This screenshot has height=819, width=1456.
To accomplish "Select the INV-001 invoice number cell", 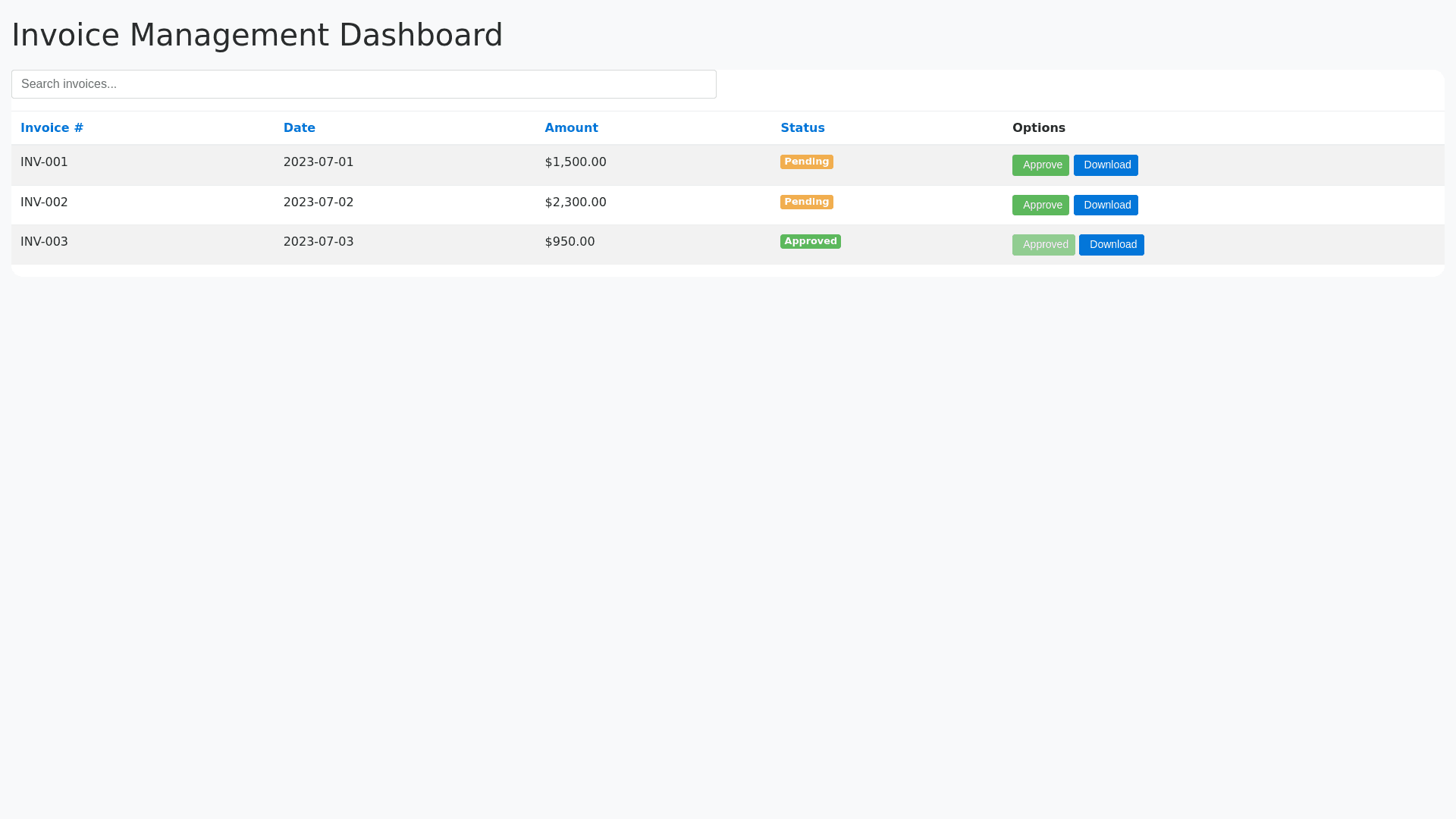I will click(44, 162).
